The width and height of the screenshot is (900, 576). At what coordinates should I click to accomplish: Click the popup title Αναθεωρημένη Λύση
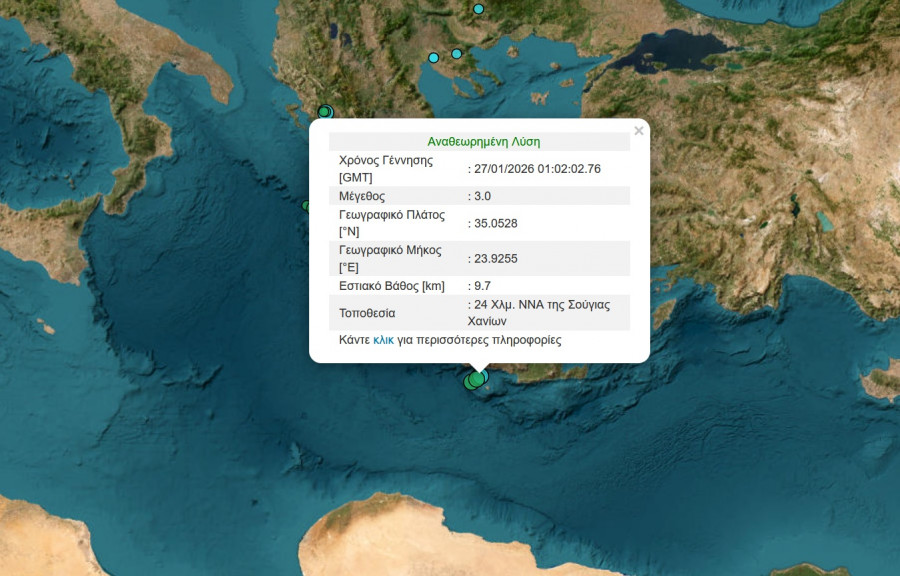click(484, 140)
